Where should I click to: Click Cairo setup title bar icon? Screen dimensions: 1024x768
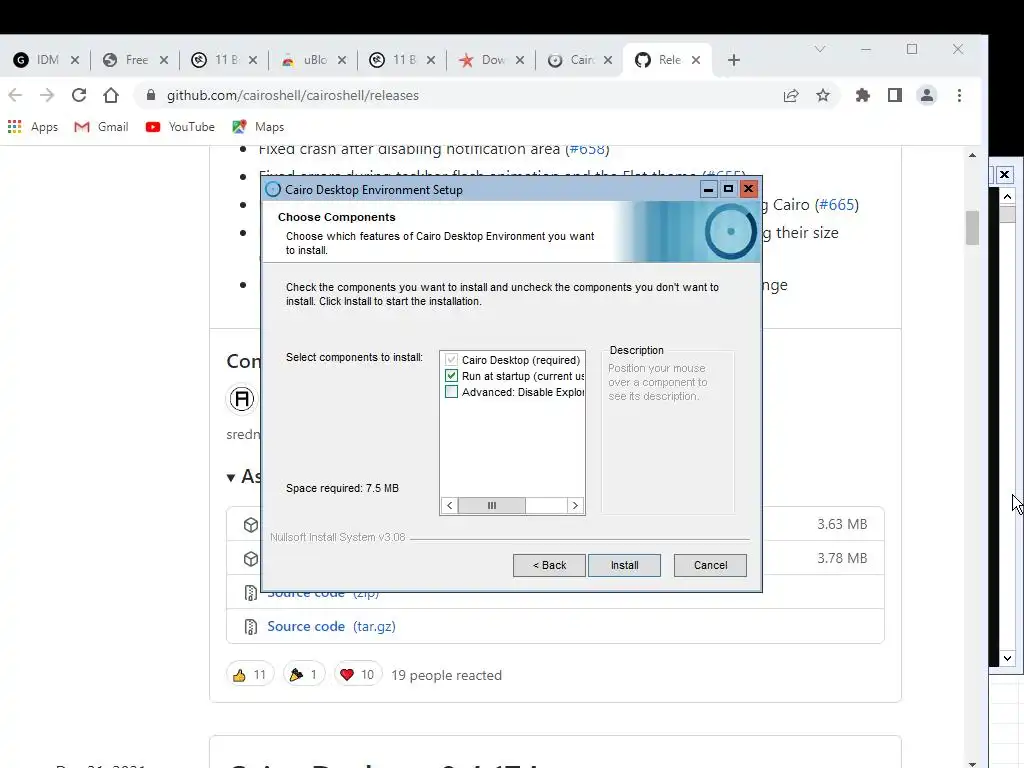[x=273, y=189]
